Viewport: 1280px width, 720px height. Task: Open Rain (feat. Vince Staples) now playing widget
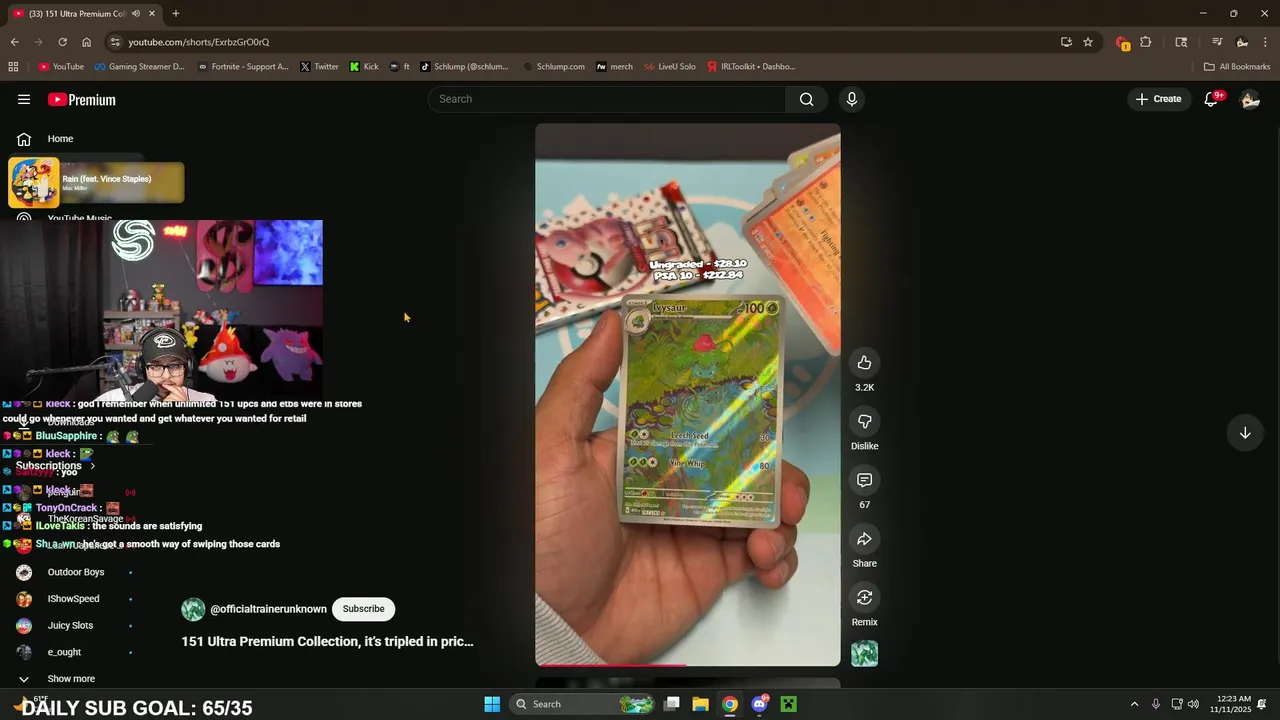pos(96,183)
